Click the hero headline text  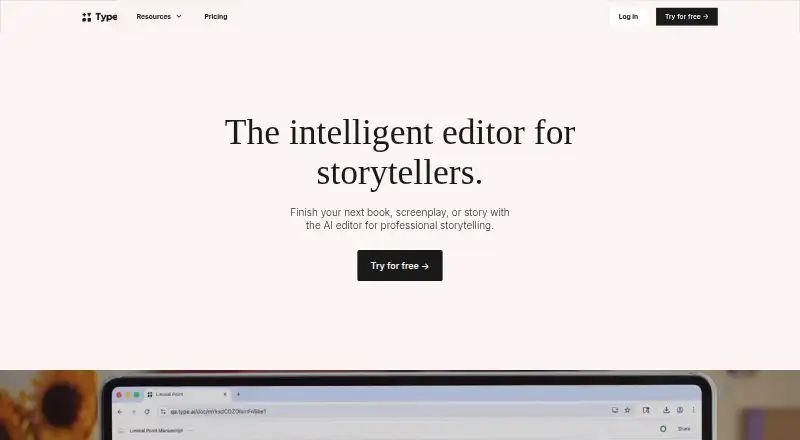(400, 152)
